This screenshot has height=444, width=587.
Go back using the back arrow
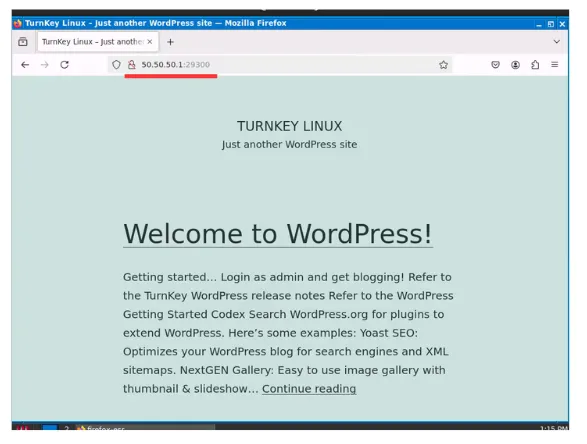pos(25,65)
